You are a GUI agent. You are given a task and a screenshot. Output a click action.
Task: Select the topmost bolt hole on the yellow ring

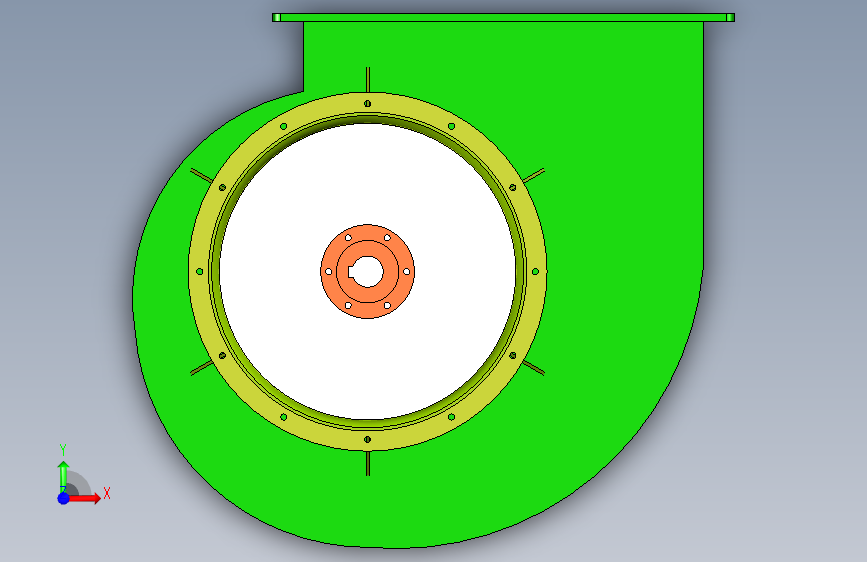pyautogui.click(x=368, y=103)
